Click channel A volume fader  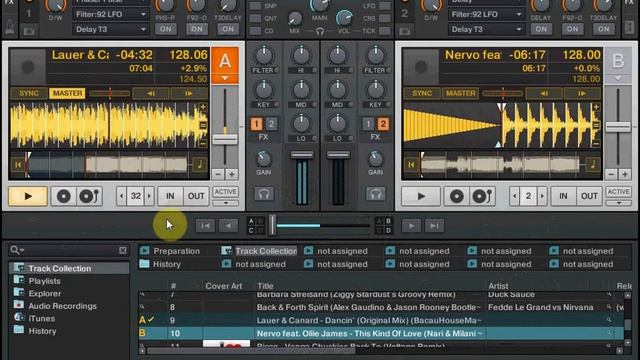[302, 155]
